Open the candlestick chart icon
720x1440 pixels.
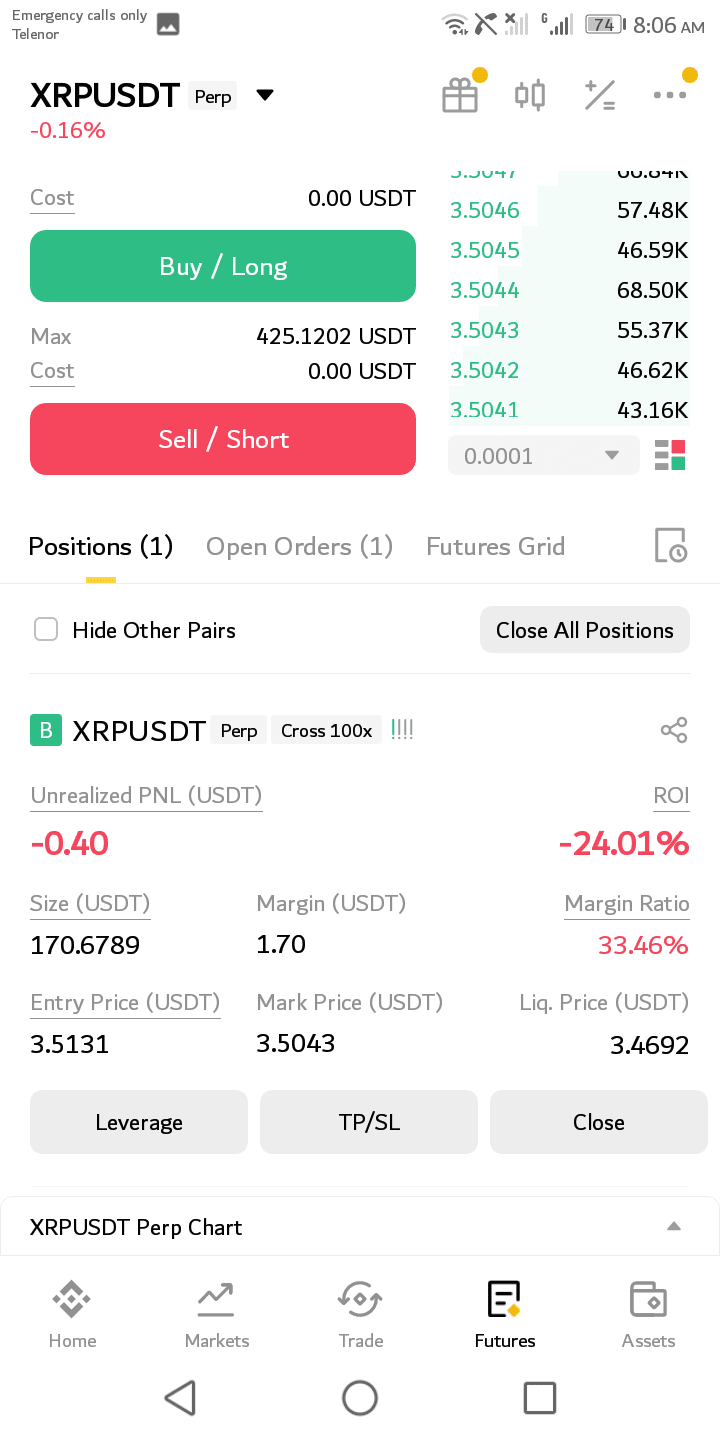[530, 96]
